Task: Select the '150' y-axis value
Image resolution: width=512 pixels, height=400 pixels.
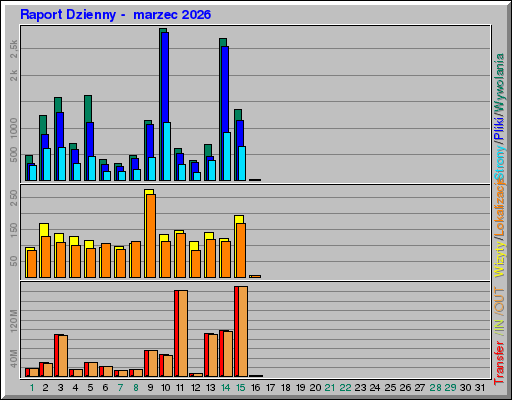Action: coord(14,230)
